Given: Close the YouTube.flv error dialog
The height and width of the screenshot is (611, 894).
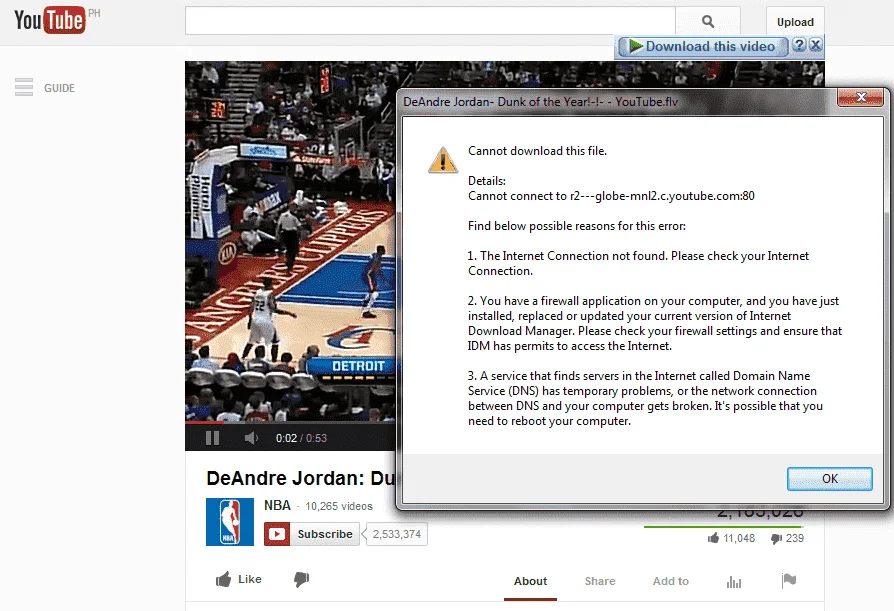Looking at the screenshot, I should click(861, 97).
